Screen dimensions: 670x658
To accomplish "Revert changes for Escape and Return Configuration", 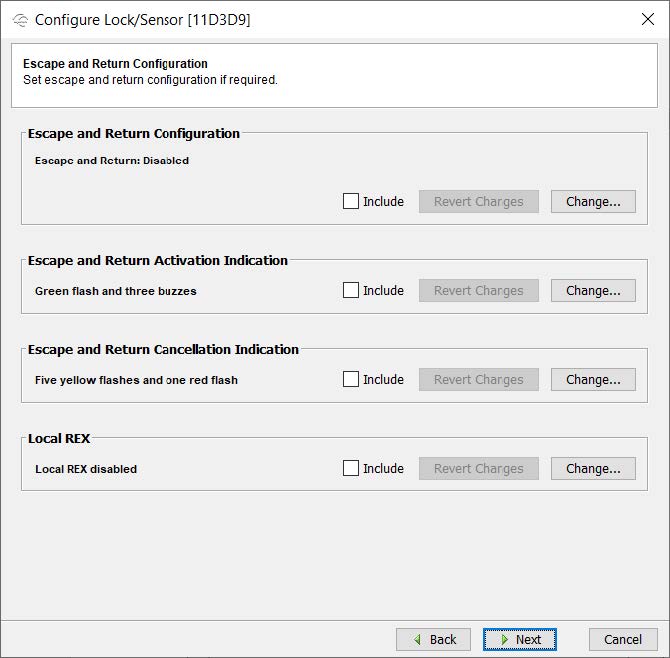I will tap(478, 201).
